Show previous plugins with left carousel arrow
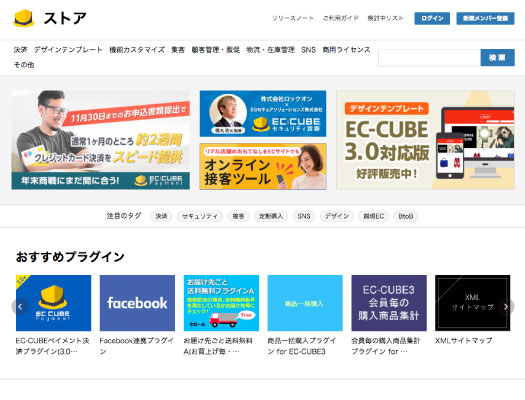Viewport: 525px width, 400px height. [x=20, y=307]
